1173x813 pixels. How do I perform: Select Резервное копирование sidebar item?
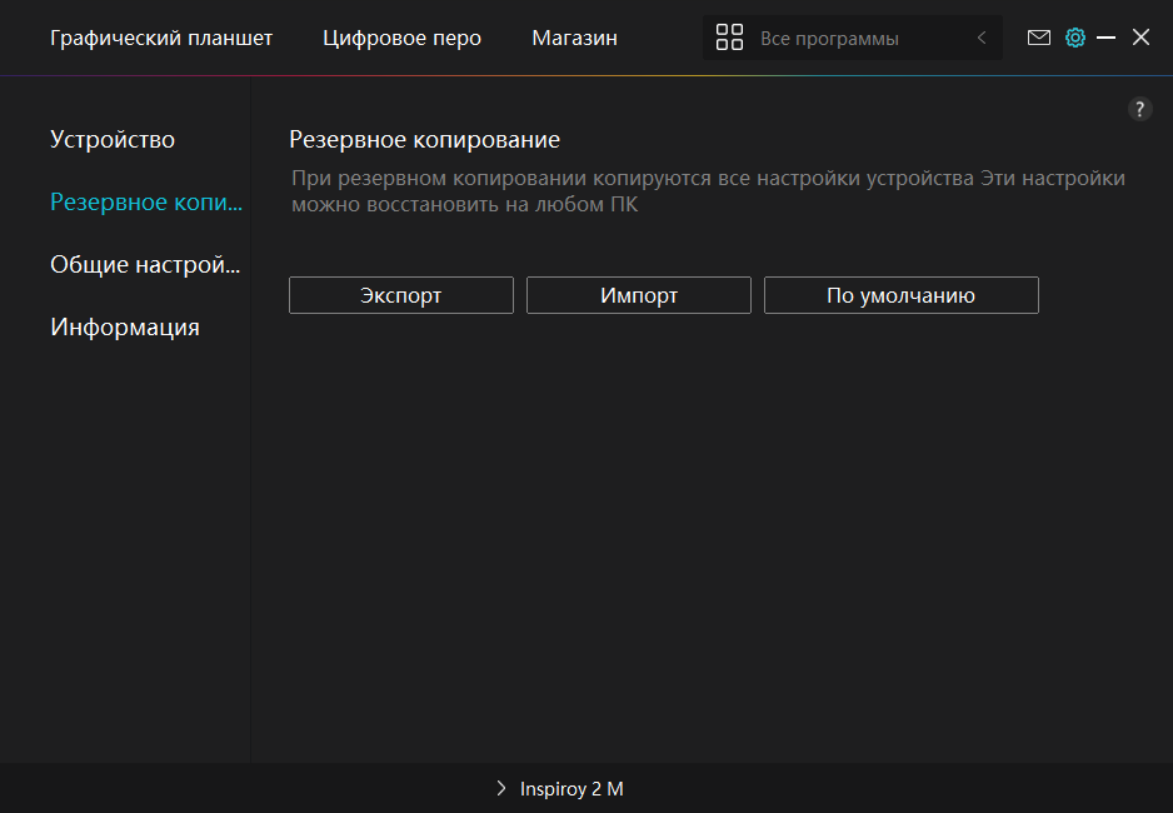pos(146,202)
